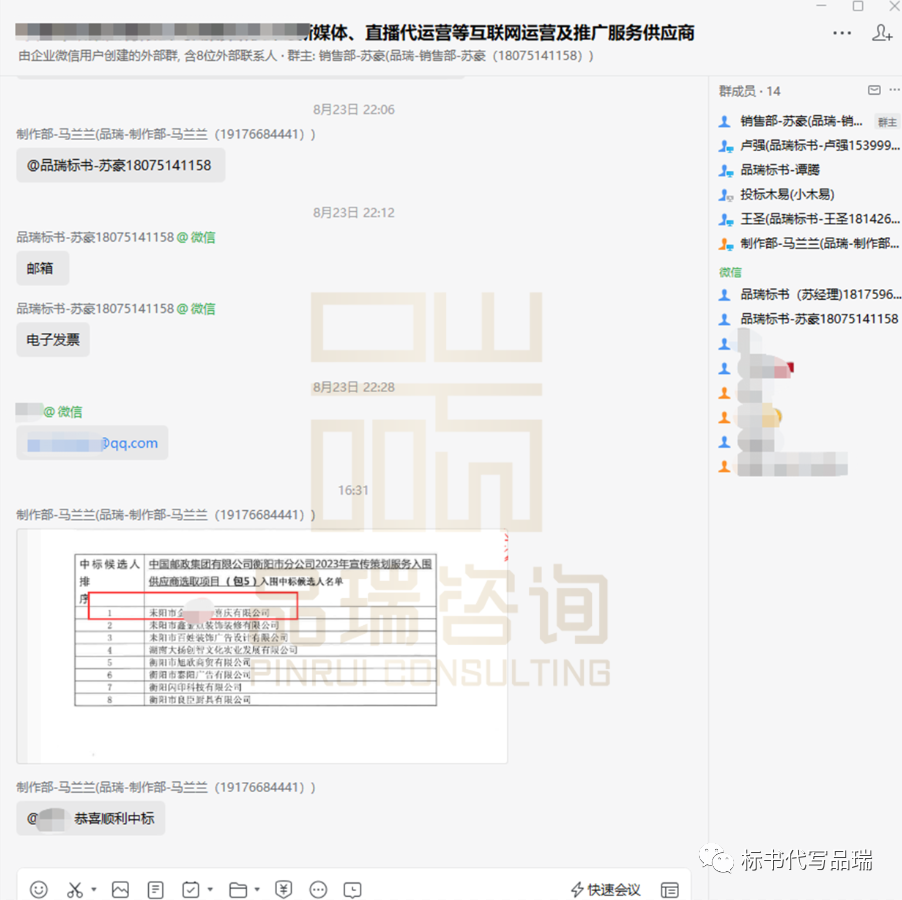Open the chat notes icon

155,889
